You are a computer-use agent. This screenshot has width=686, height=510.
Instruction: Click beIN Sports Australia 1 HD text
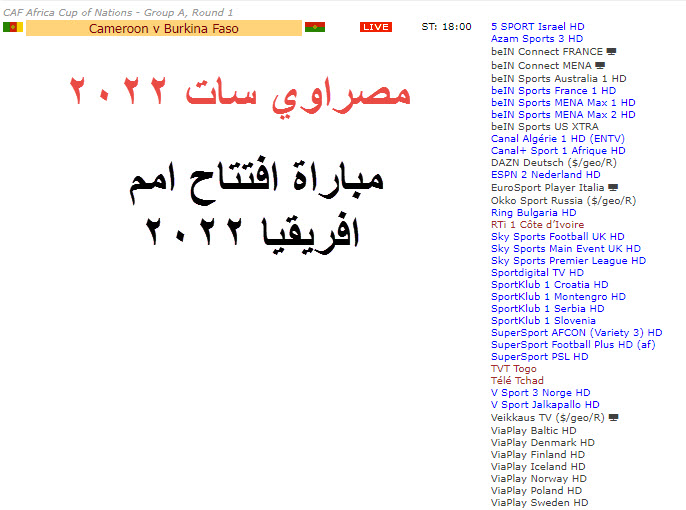pos(559,79)
